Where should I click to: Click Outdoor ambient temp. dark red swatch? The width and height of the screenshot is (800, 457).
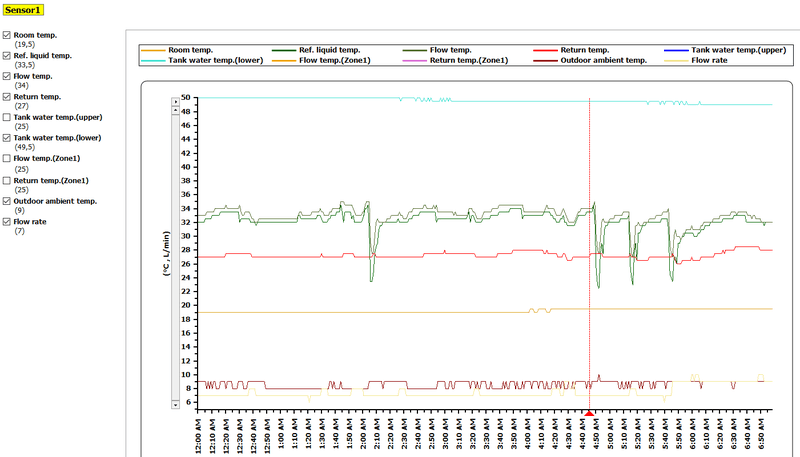(545, 61)
